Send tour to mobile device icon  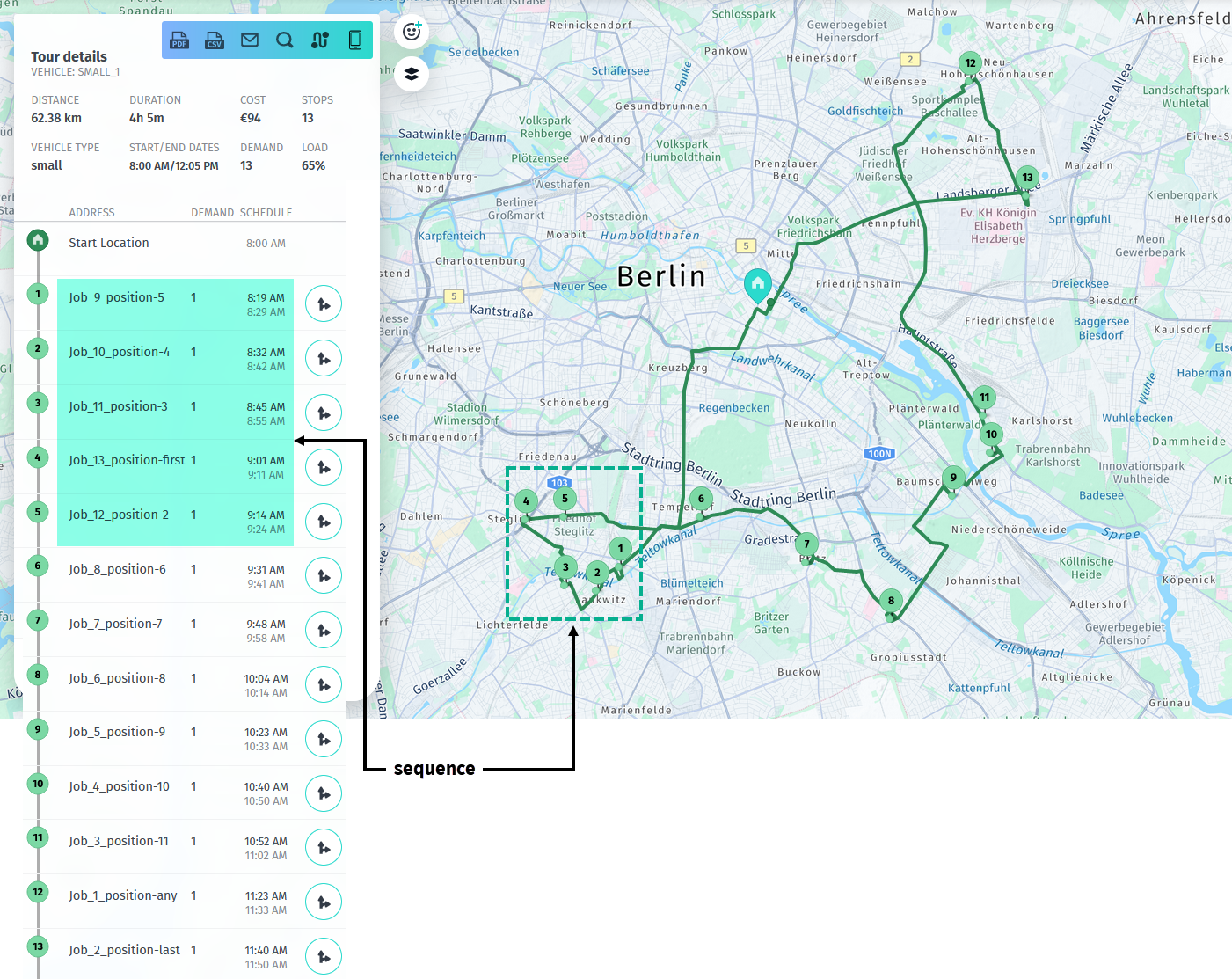pos(355,40)
